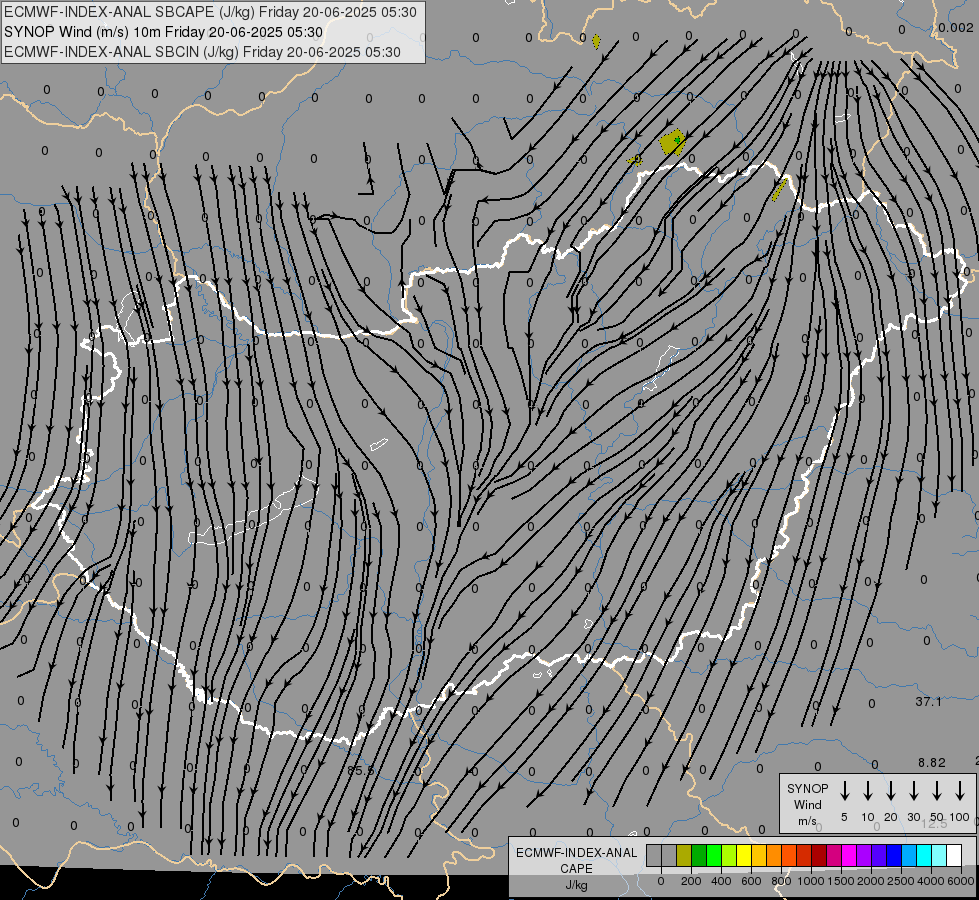Click the ECMWF-INDEX-ANAL CAPE legend label
This screenshot has width=979, height=900.
576,860
